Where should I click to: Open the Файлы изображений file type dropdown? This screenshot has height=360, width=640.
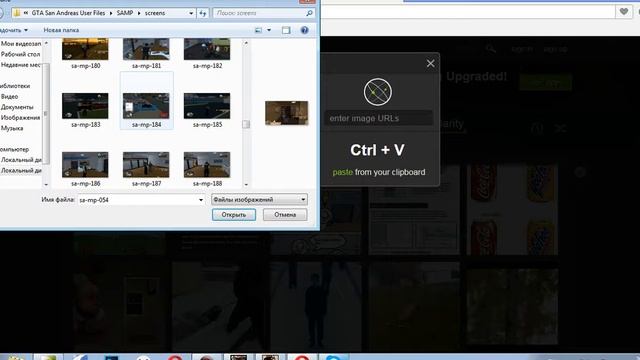click(x=259, y=200)
